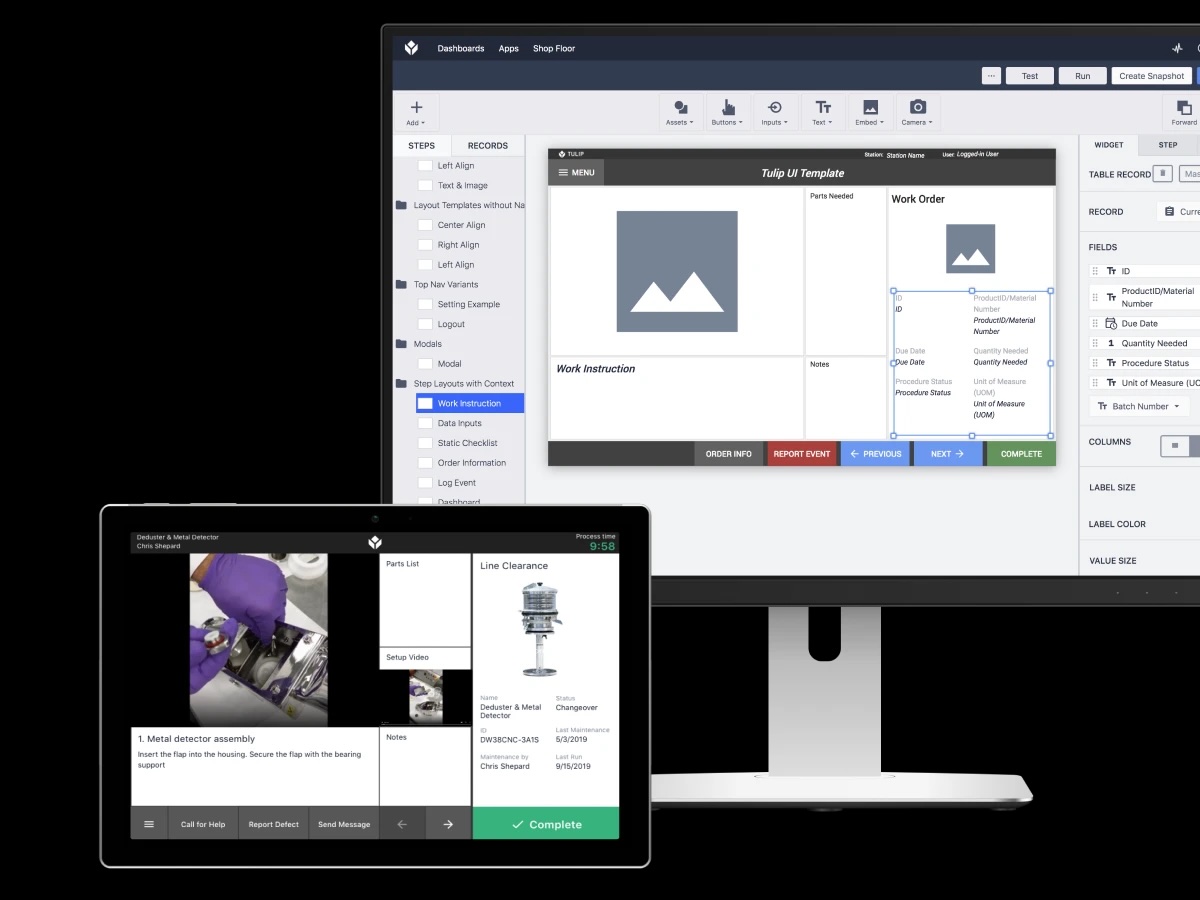
Task: Click the Add plus icon
Action: click(416, 108)
